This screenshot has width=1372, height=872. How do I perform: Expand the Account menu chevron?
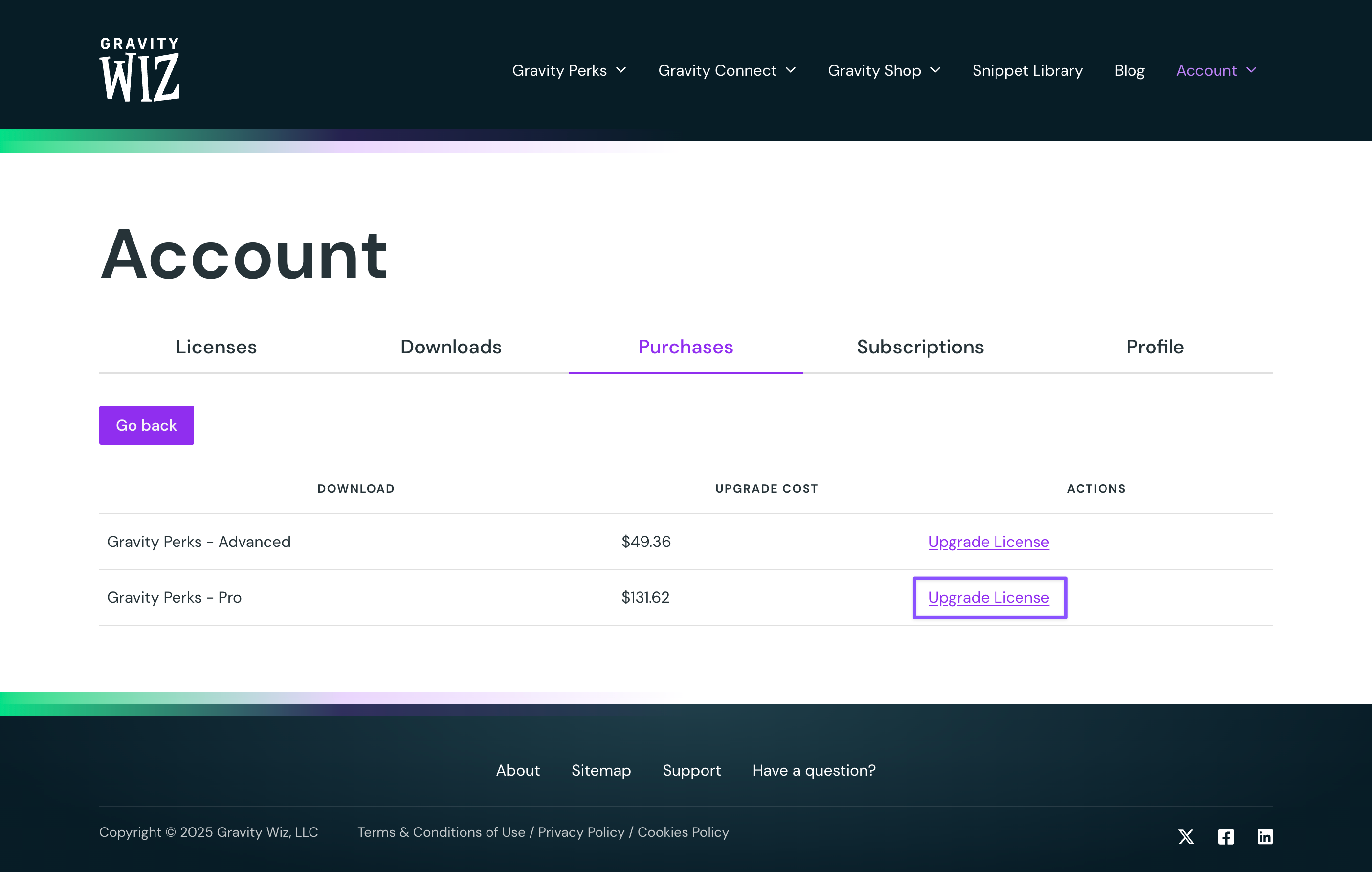[x=1251, y=70]
